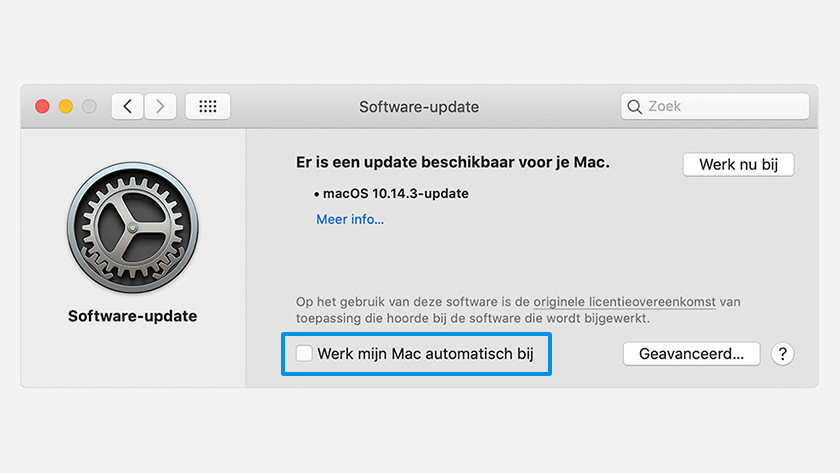Open the 'originele licentieovereenkomst' link

click(624, 301)
